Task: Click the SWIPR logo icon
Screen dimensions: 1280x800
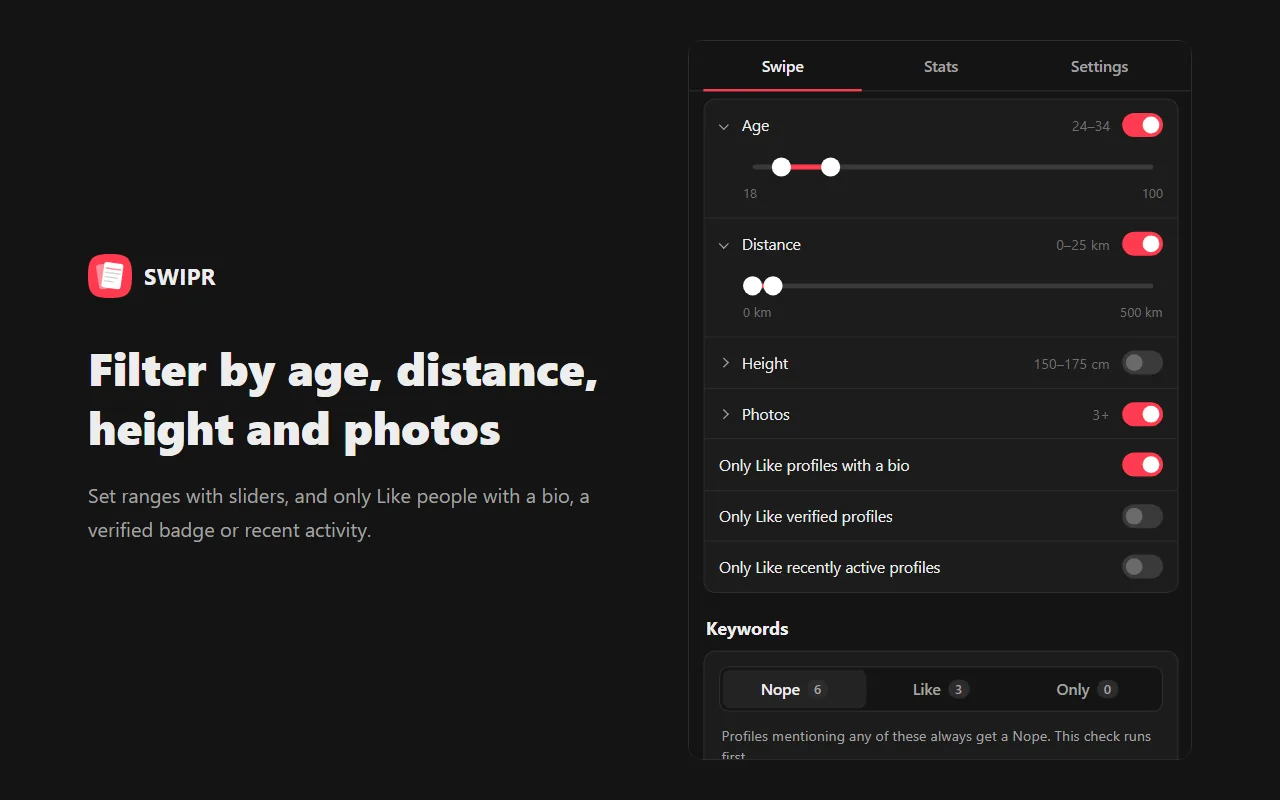Action: pyautogui.click(x=110, y=276)
